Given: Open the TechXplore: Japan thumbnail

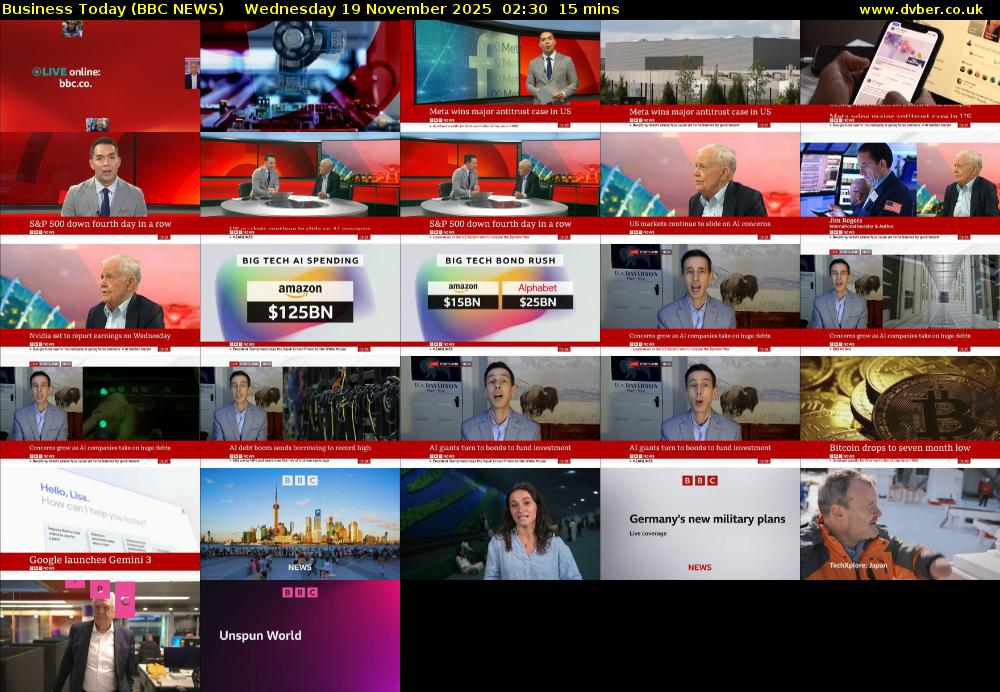Looking at the screenshot, I should pos(900,520).
